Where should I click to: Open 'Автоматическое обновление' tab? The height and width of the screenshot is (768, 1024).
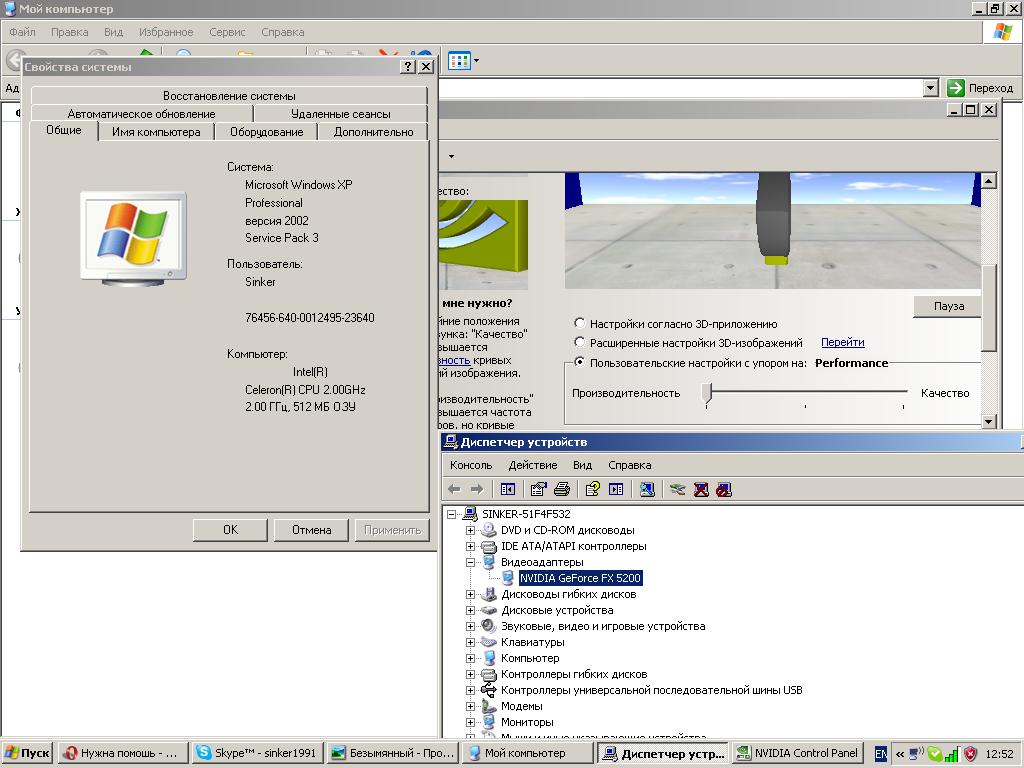point(141,113)
